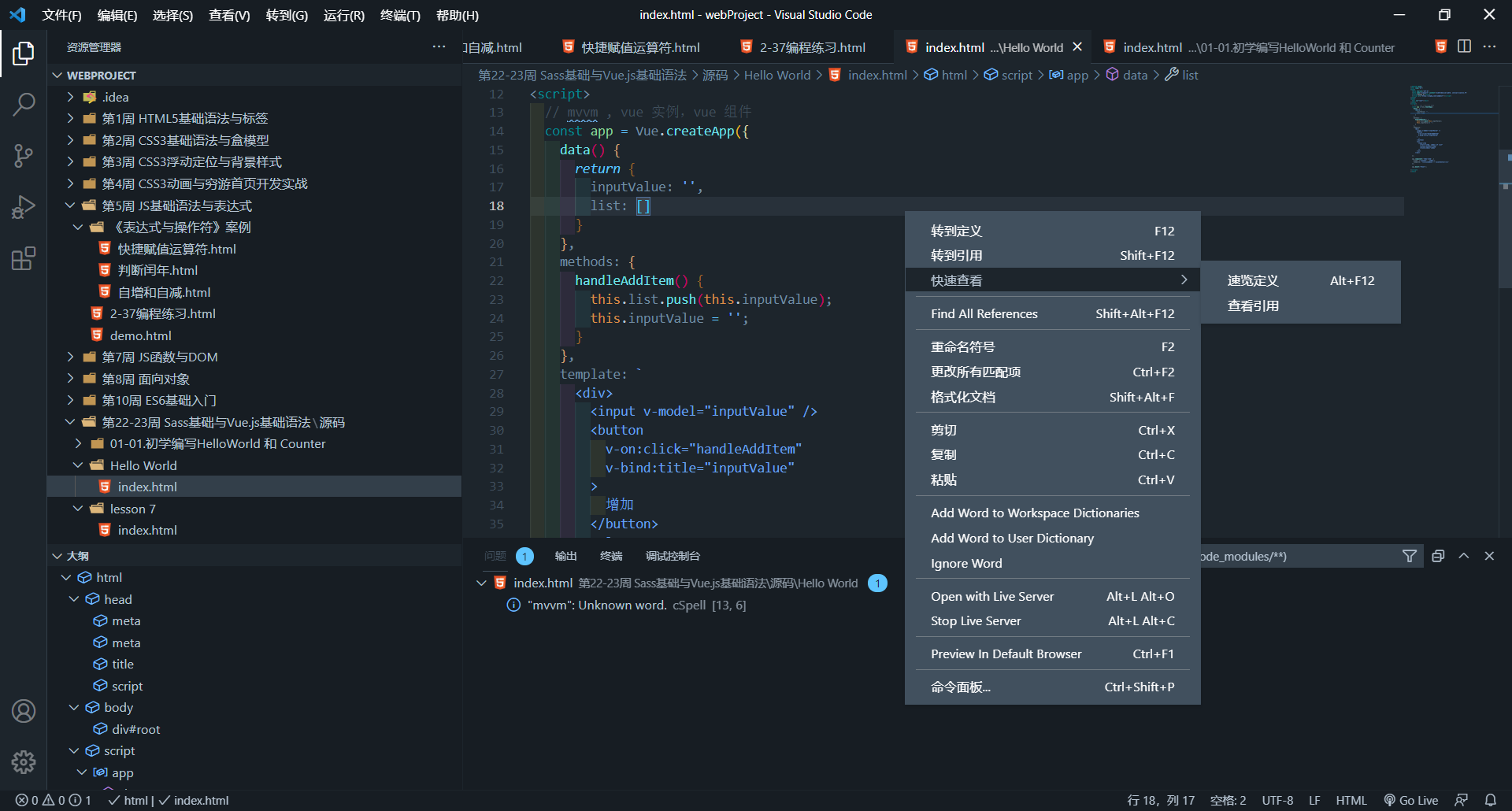Click the HTML5 preview icon beside split editor
The height and width of the screenshot is (811, 1512).
1441,46
